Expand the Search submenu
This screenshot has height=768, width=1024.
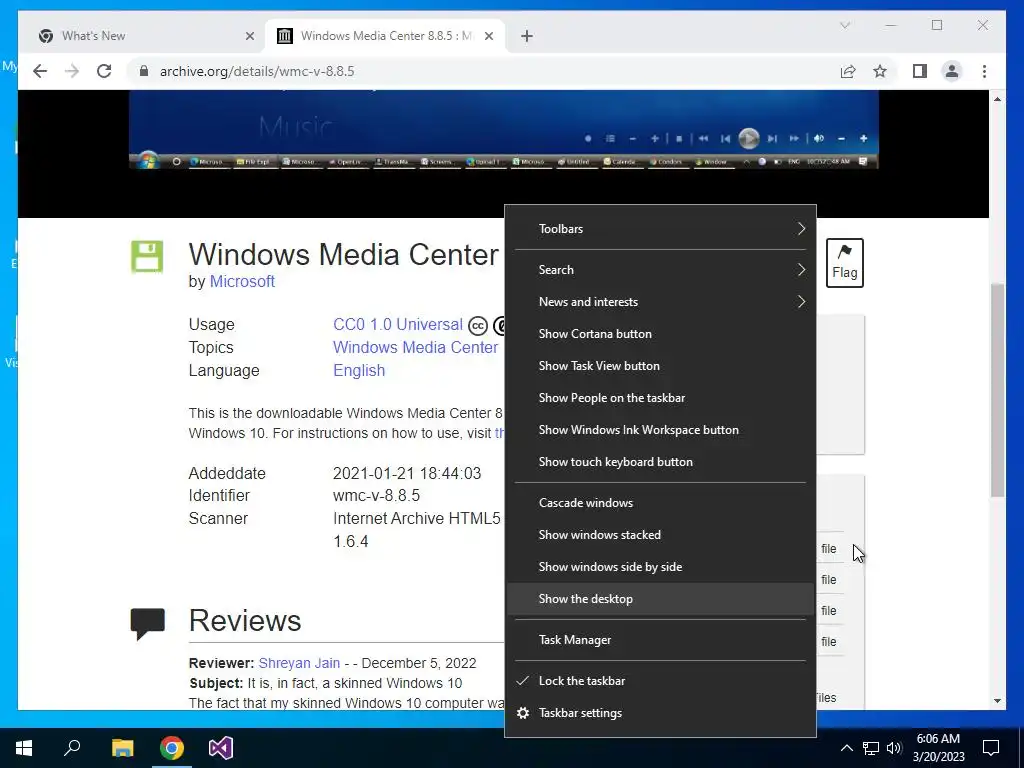pyautogui.click(x=660, y=270)
